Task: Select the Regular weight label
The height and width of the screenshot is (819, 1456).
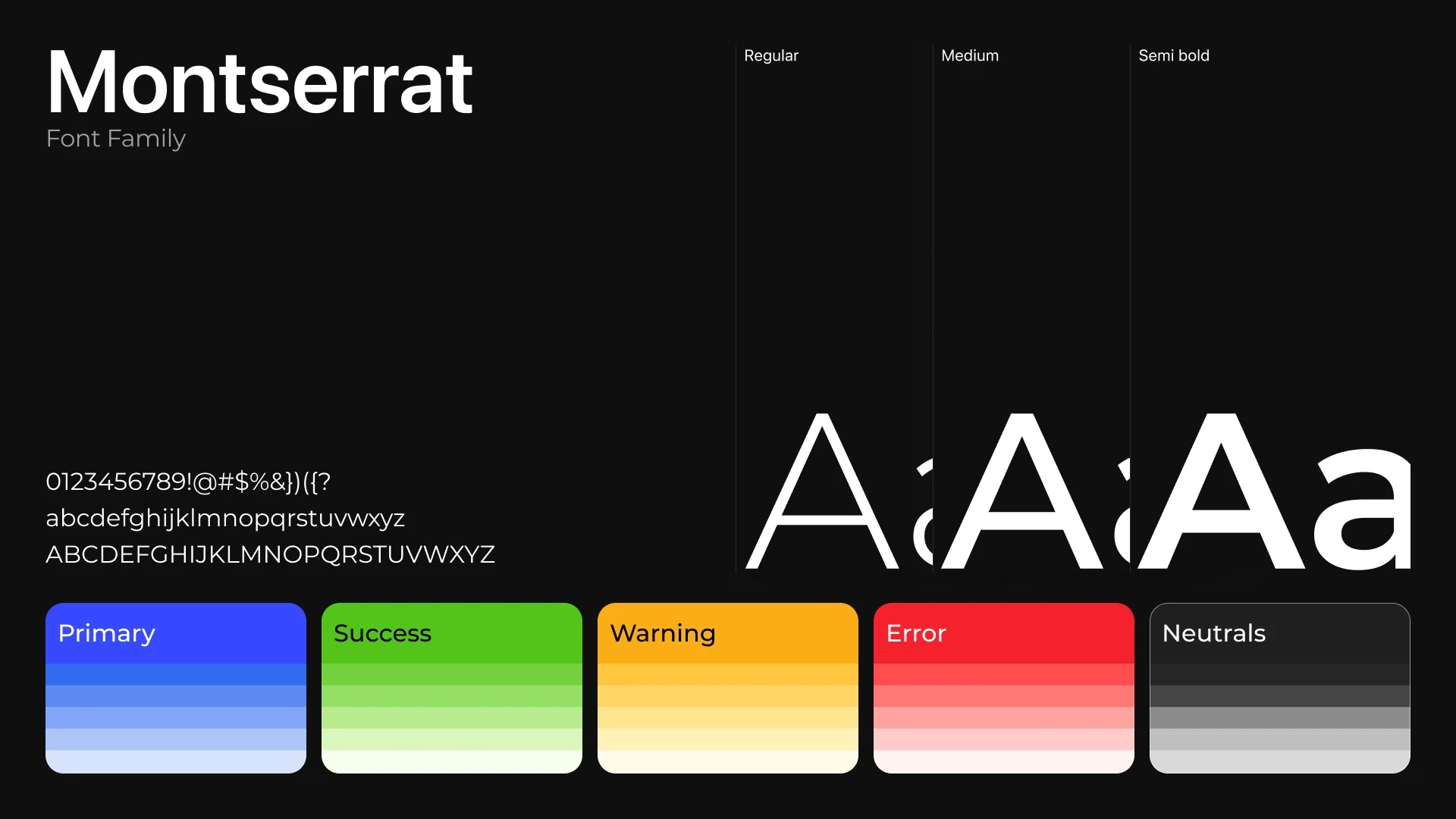Action: coord(770,56)
